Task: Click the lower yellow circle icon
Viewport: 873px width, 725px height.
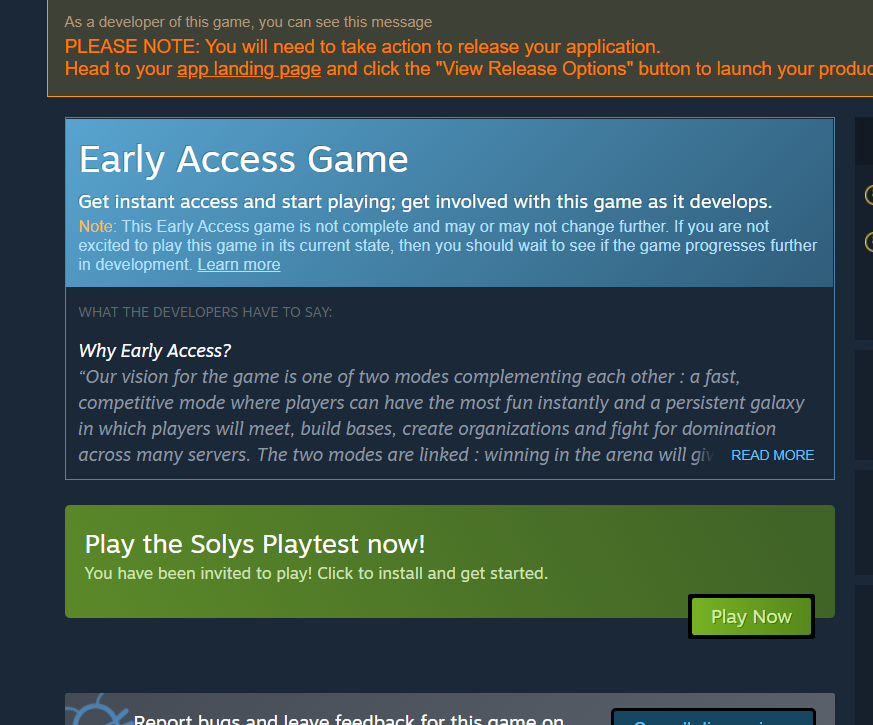Action: pos(869,242)
